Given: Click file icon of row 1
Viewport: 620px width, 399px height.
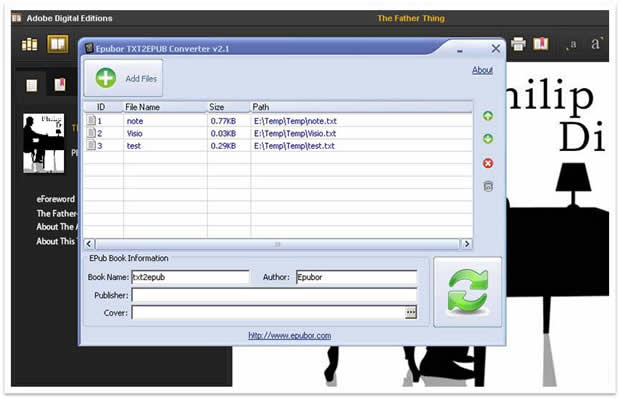Looking at the screenshot, I should (91, 120).
